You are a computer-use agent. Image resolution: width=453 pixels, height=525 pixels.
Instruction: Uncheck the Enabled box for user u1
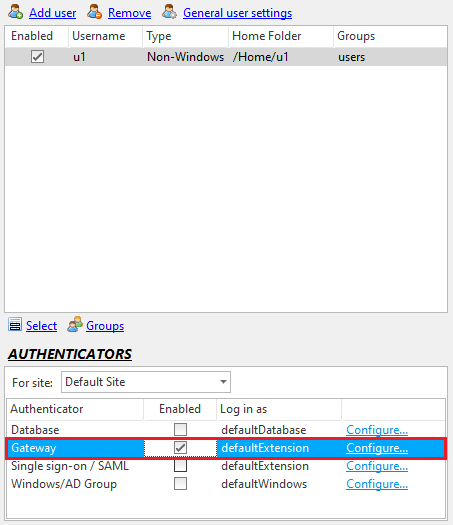point(37,57)
